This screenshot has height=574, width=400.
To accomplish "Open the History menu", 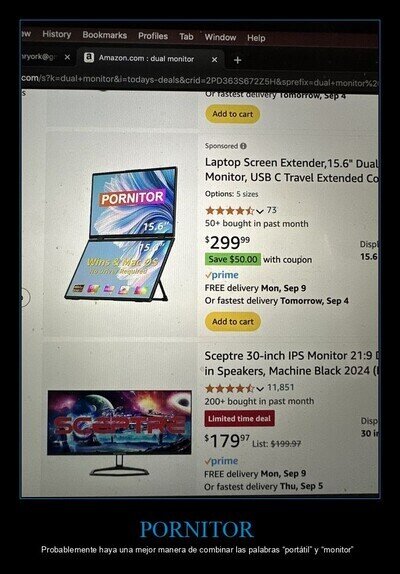I will (x=57, y=34).
